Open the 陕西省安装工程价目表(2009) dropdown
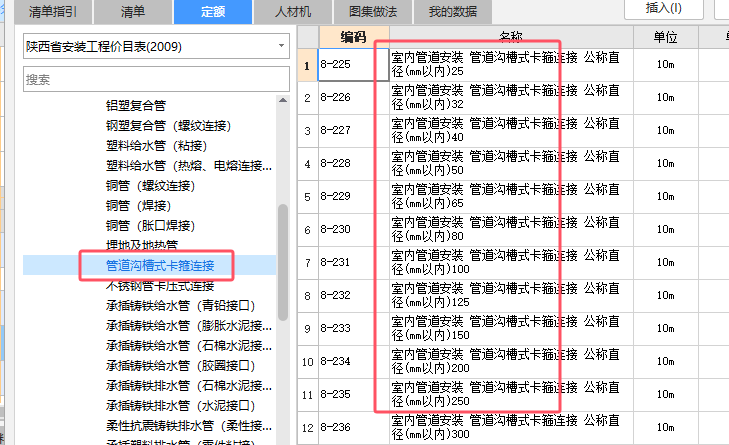The width and height of the screenshot is (729, 445). [x=156, y=46]
